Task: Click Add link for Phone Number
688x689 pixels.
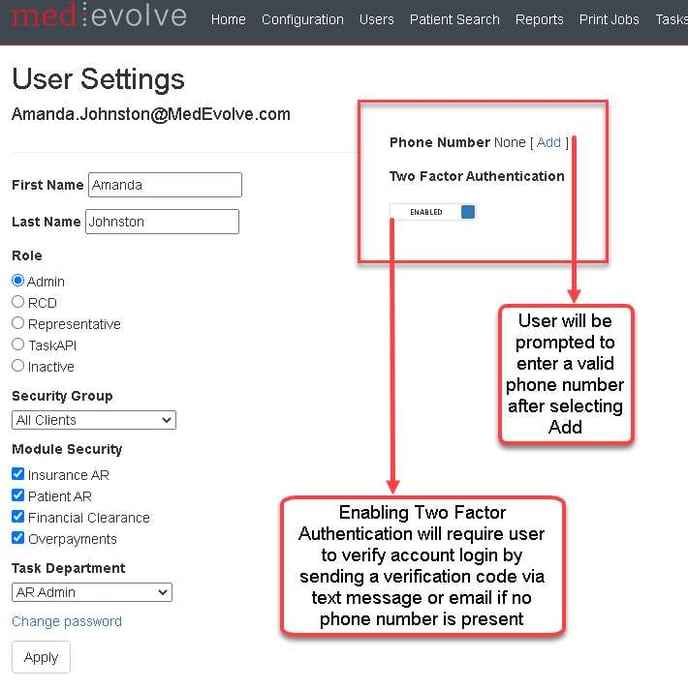Action: click(548, 143)
